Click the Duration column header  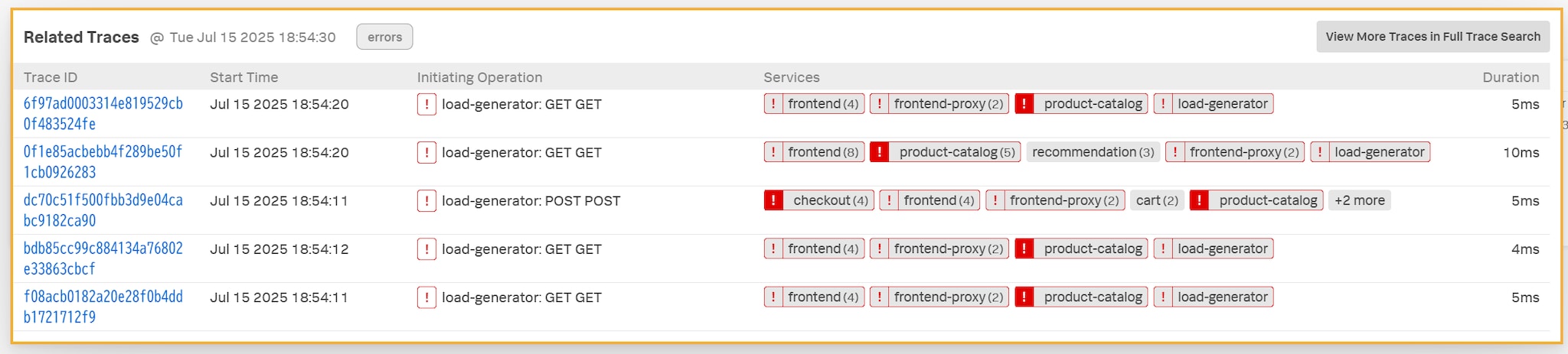click(x=1511, y=77)
